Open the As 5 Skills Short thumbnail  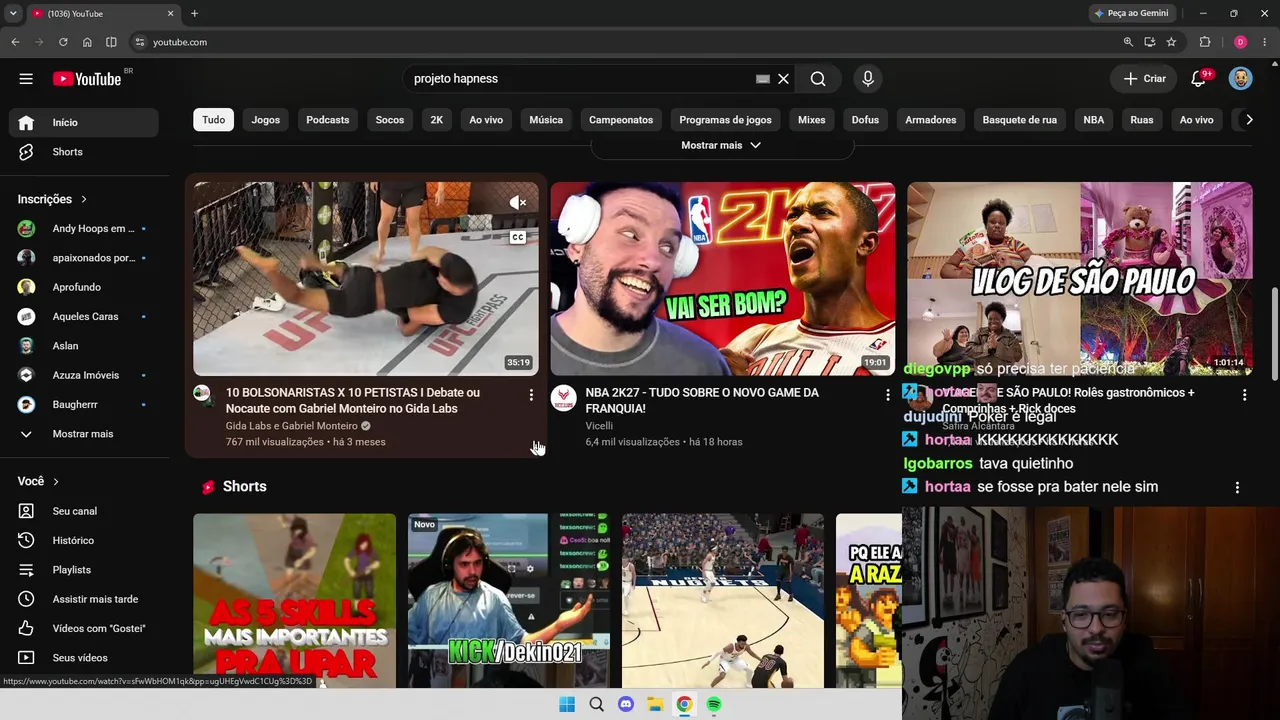pyautogui.click(x=294, y=601)
